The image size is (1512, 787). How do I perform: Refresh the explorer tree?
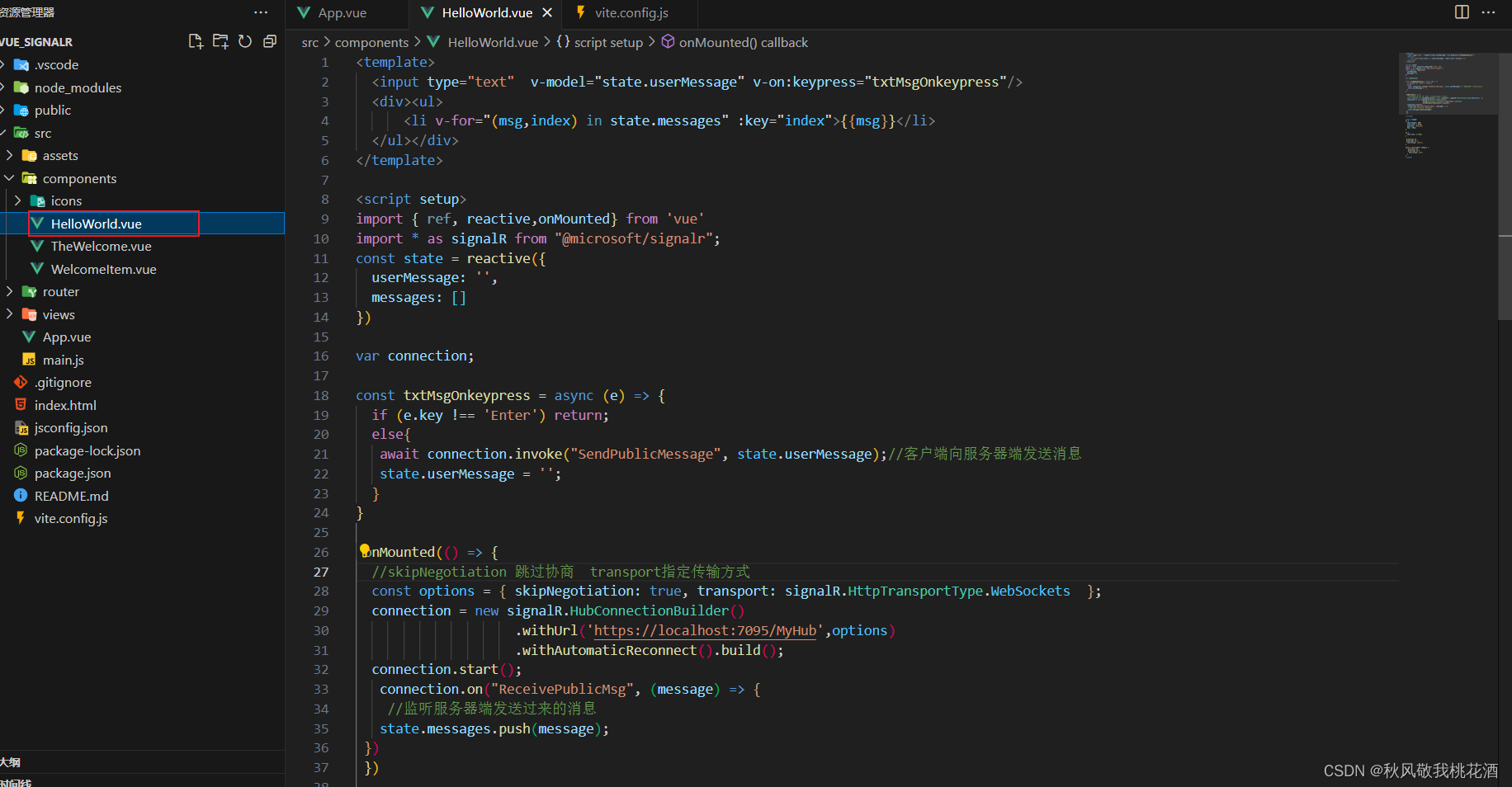pyautogui.click(x=245, y=41)
